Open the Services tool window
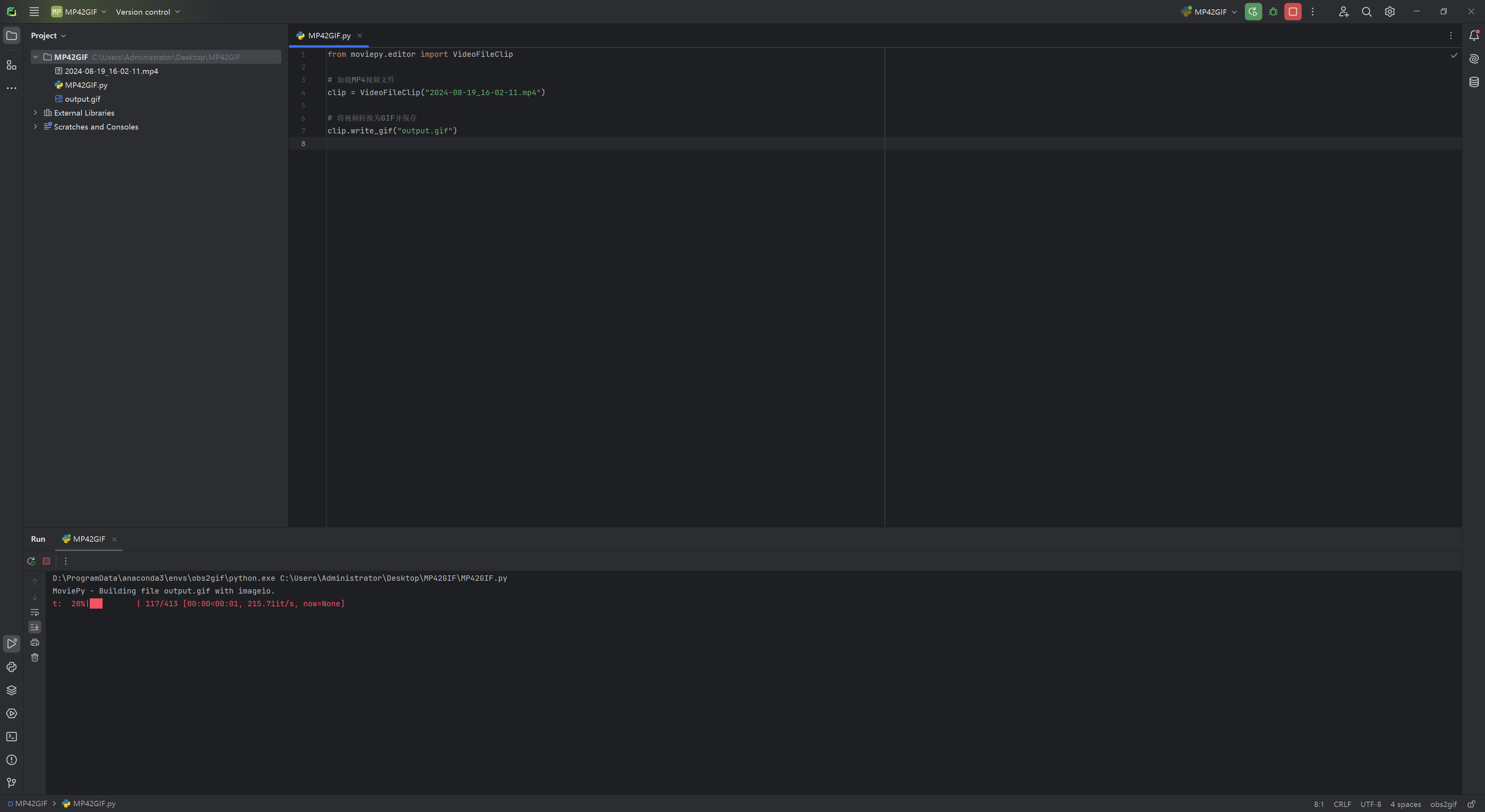The height and width of the screenshot is (812, 1485). tap(12, 713)
